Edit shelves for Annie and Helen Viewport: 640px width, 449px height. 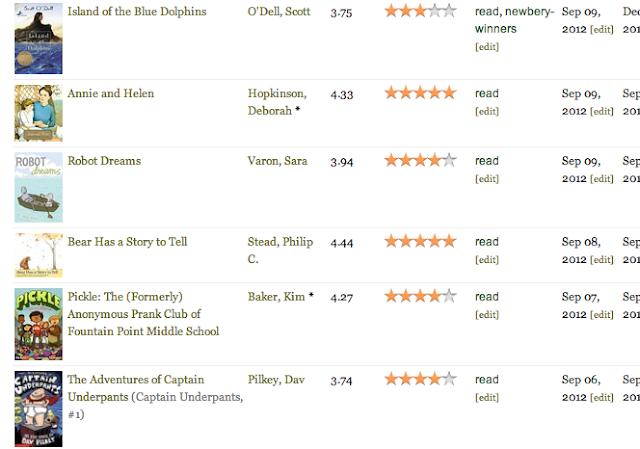tap(487, 111)
